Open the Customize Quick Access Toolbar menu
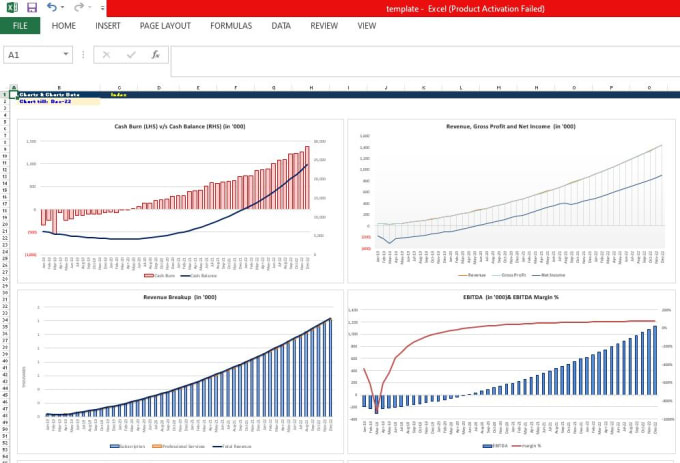The height and width of the screenshot is (463, 680). click(x=102, y=8)
